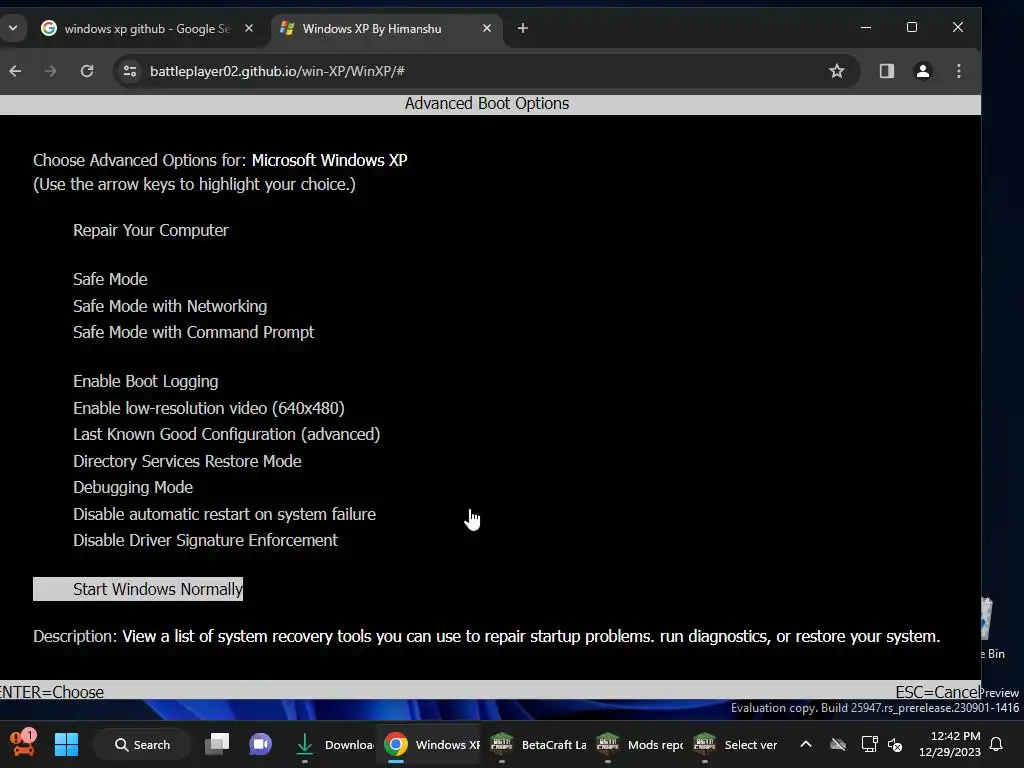Minimize the Chrome window
The height and width of the screenshot is (768, 1024).
(x=866, y=27)
